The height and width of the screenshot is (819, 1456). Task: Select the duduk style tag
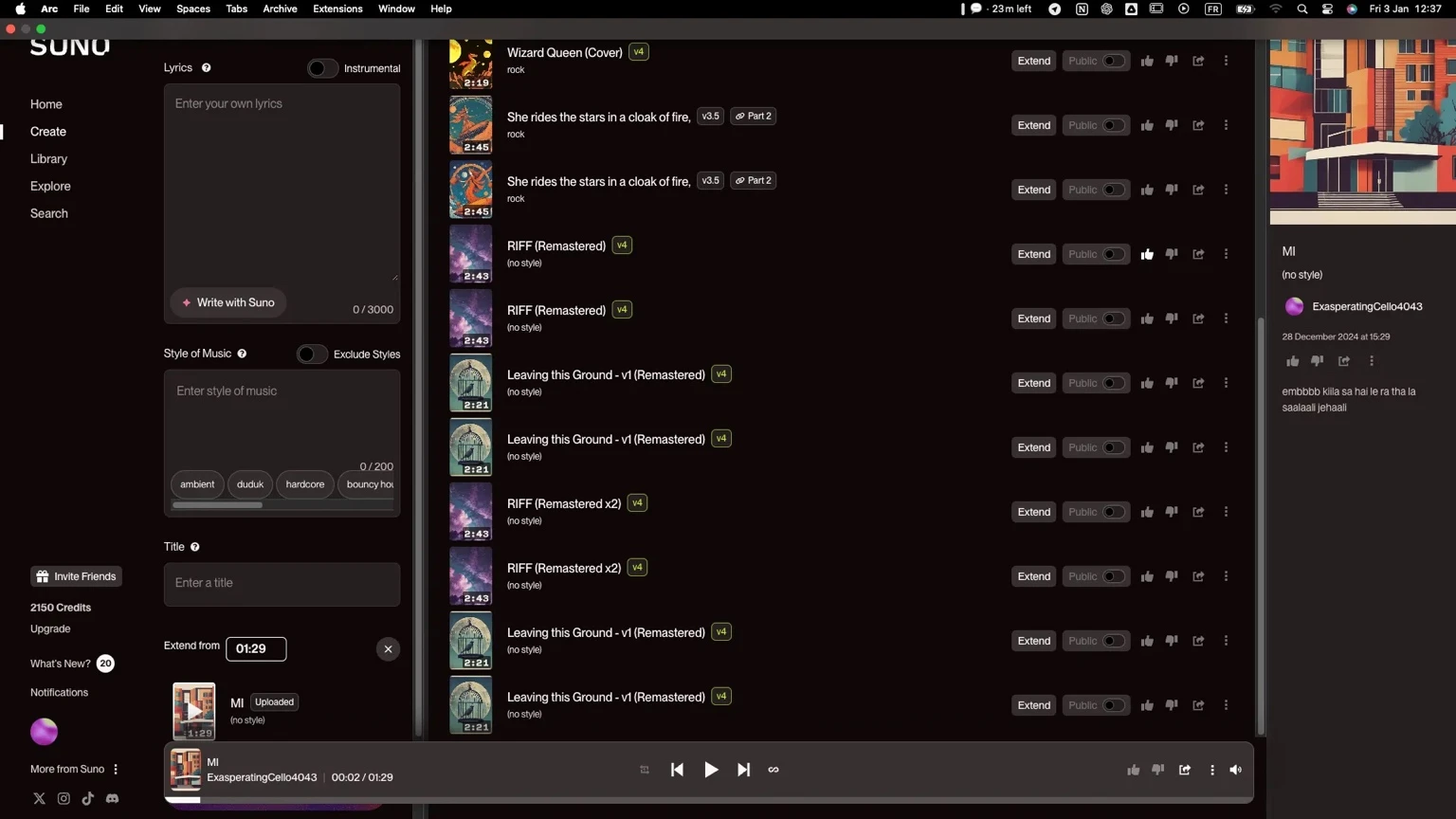(250, 484)
